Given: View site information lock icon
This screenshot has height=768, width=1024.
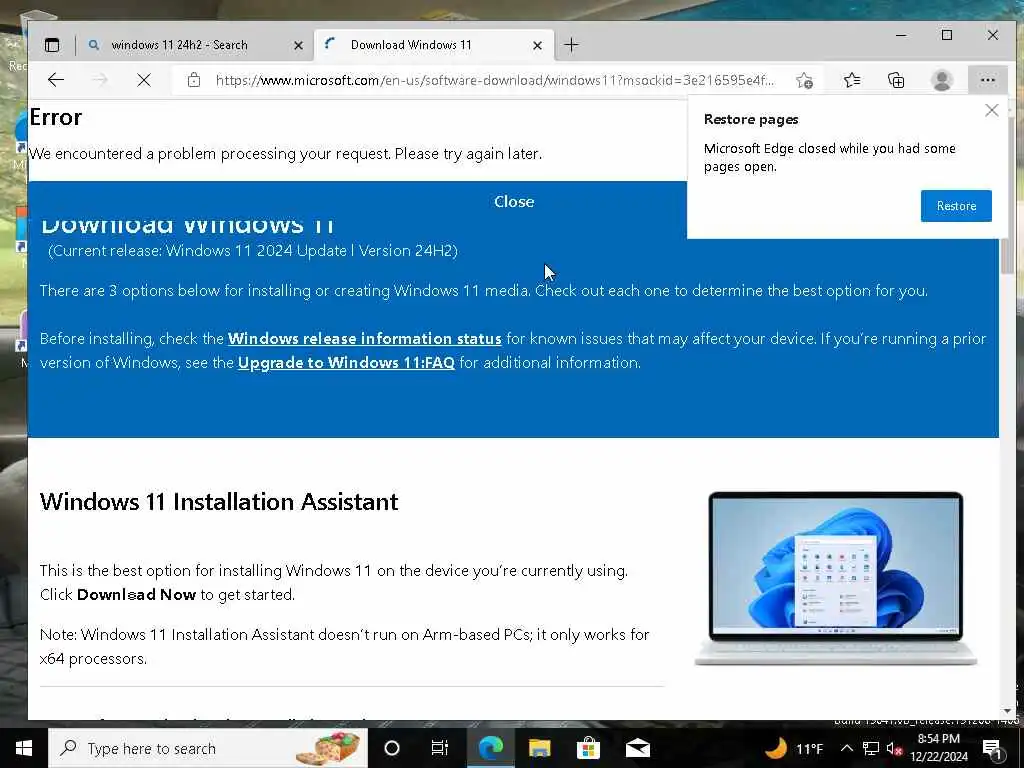Looking at the screenshot, I should [194, 80].
